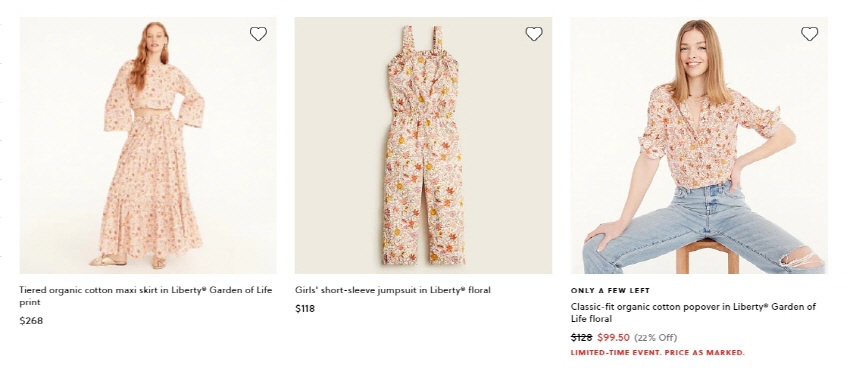The height and width of the screenshot is (370, 850).
Task: Click the 'ONLY A FEW LEFT' badge
Action: tap(610, 290)
